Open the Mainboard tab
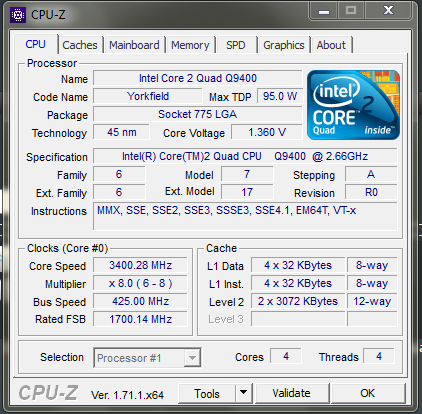 pyautogui.click(x=134, y=45)
